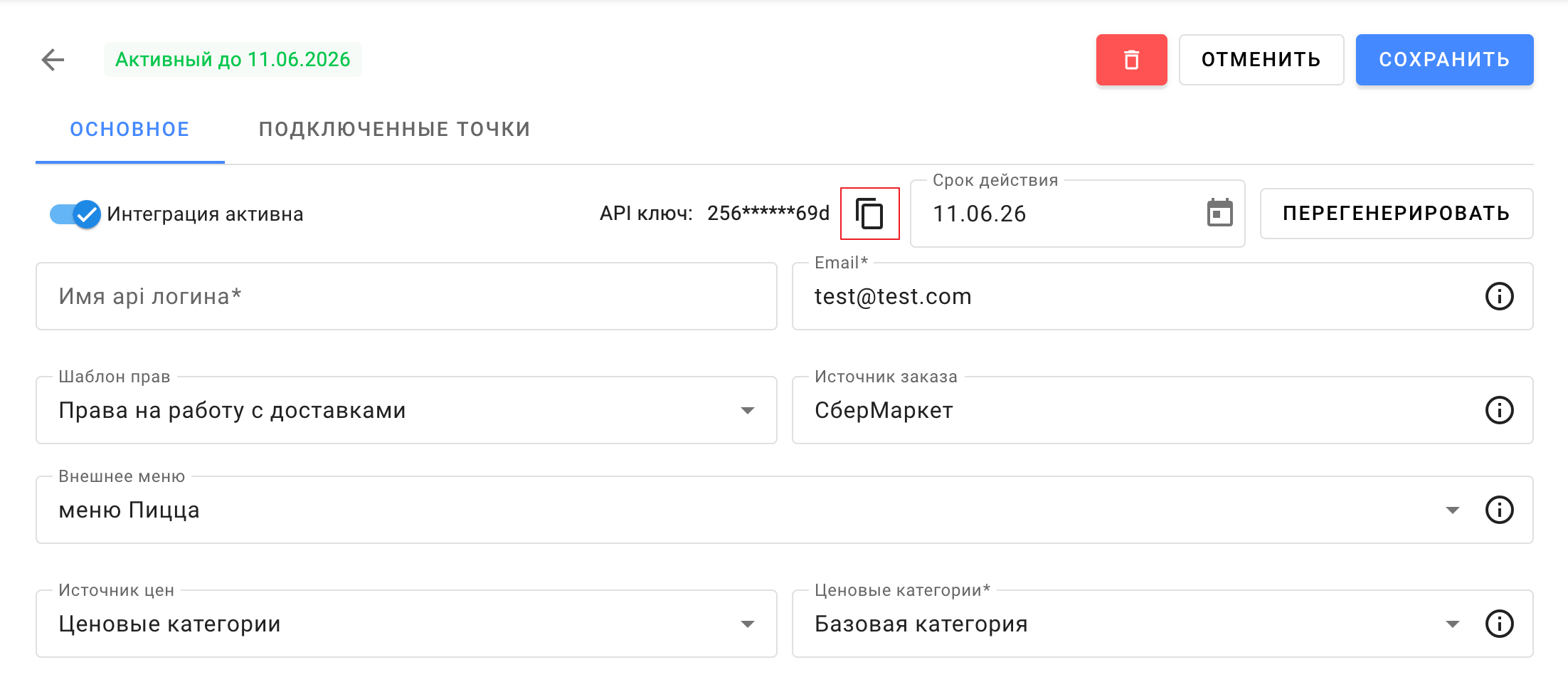Go back using the left arrow icon

tap(53, 60)
